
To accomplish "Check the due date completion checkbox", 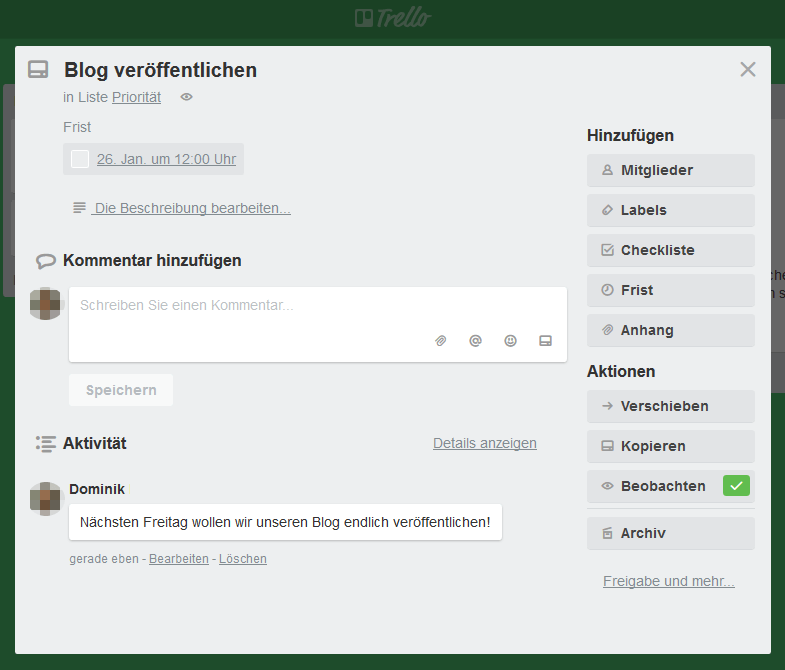I will [80, 159].
